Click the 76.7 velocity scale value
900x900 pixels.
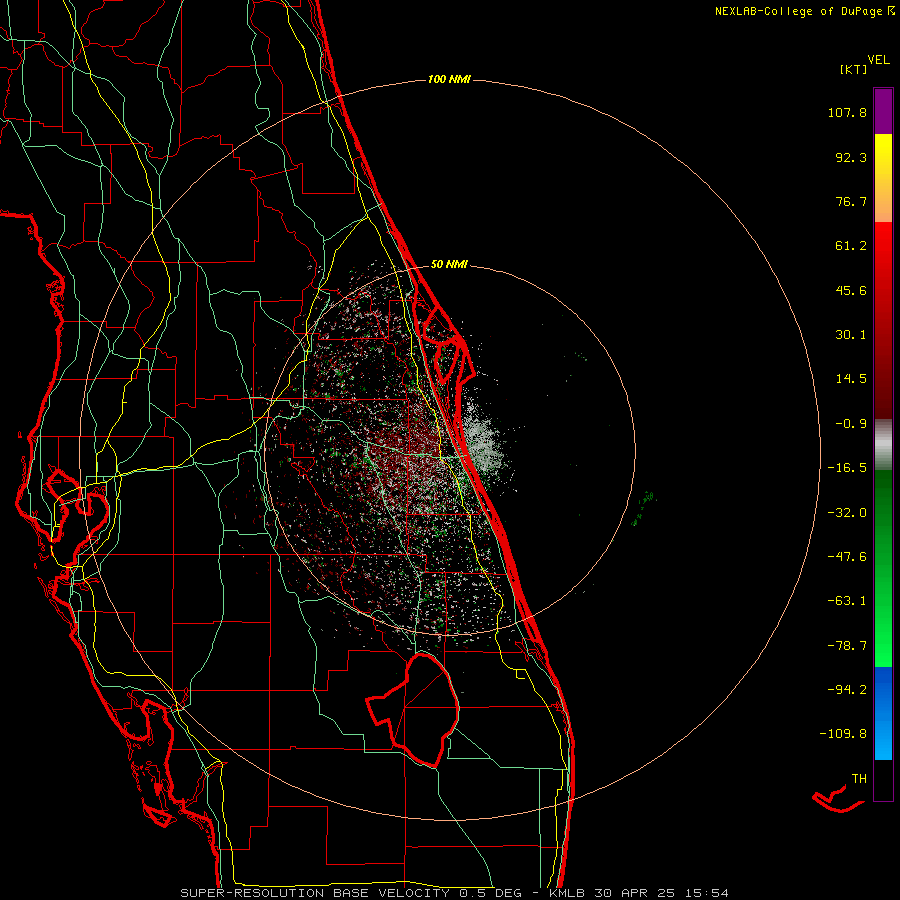[x=851, y=201]
